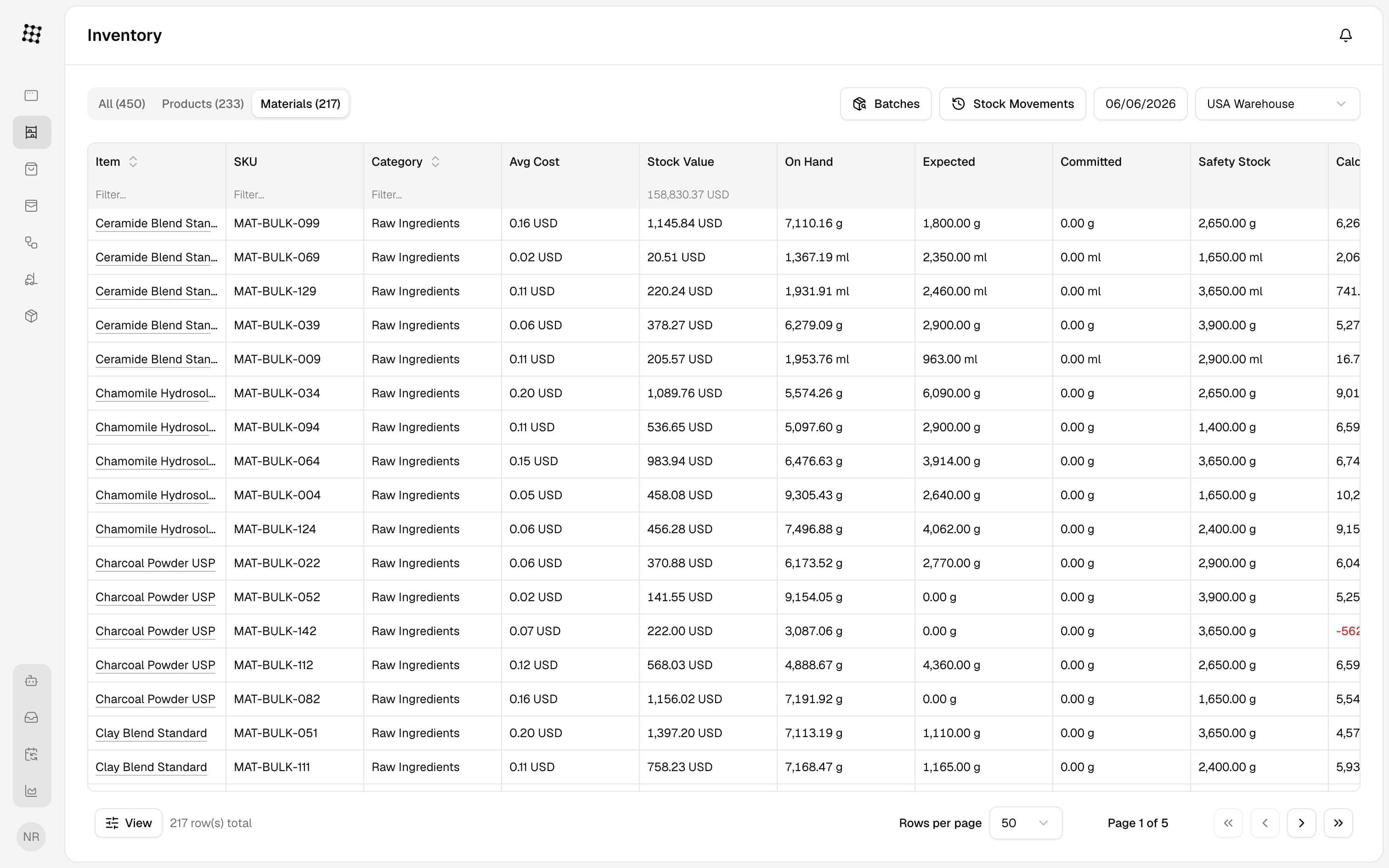The image size is (1389, 868).
Task: Open the shopping bag sidebar icon
Action: click(x=32, y=169)
